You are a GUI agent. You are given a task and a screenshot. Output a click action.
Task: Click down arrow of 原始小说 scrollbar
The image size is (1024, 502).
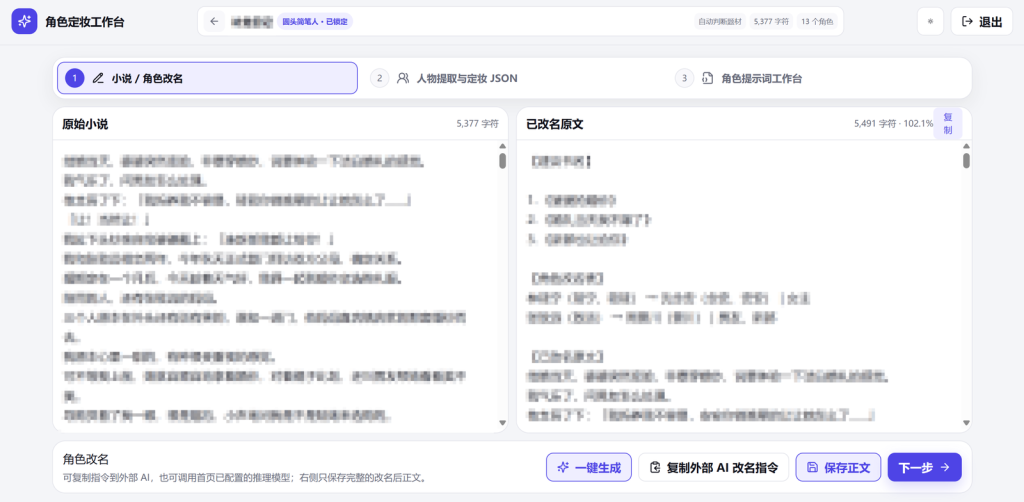click(x=502, y=423)
